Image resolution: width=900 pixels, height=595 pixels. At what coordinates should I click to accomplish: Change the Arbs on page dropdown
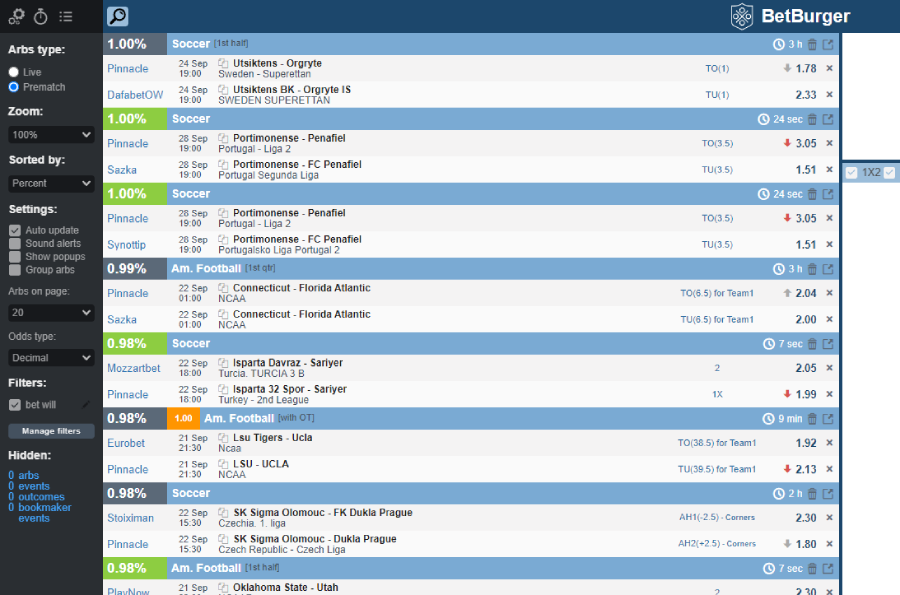(50, 312)
